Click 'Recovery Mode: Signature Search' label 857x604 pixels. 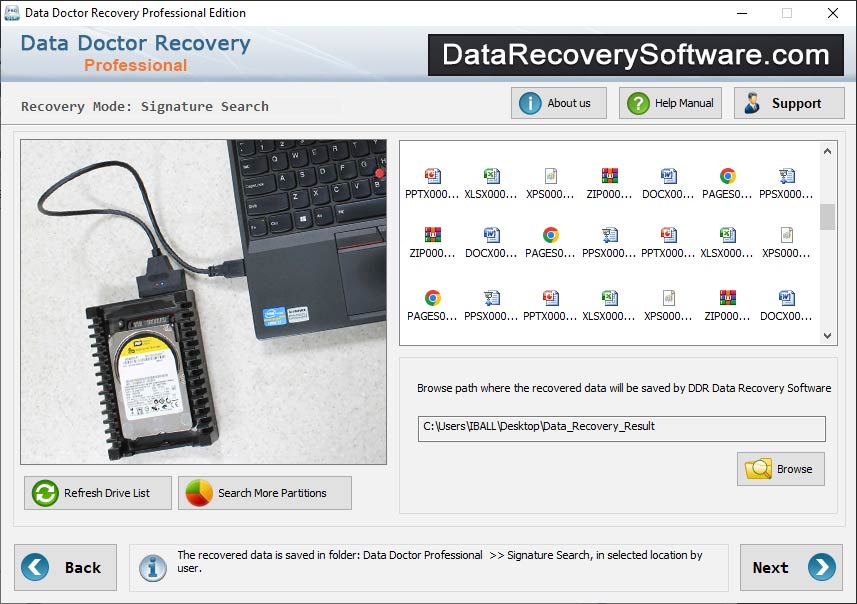(x=145, y=106)
